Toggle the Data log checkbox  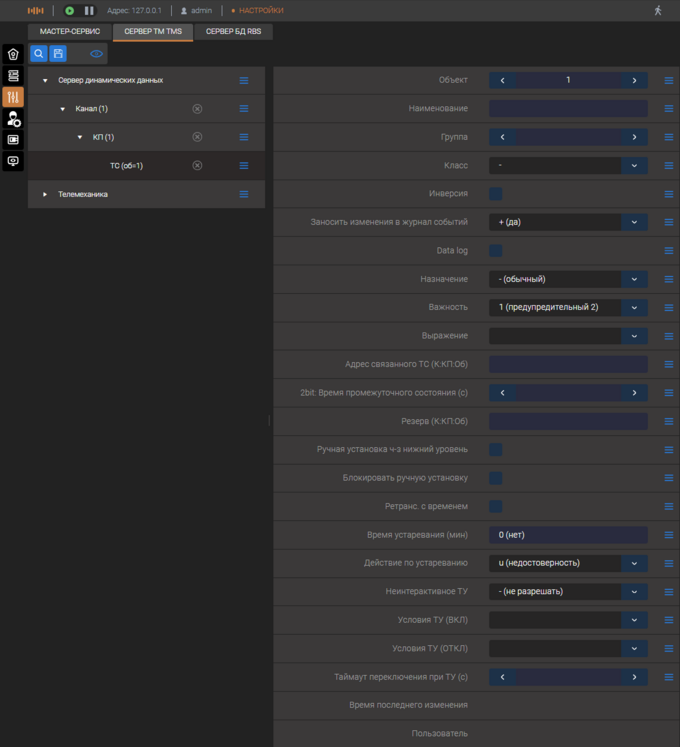496,251
